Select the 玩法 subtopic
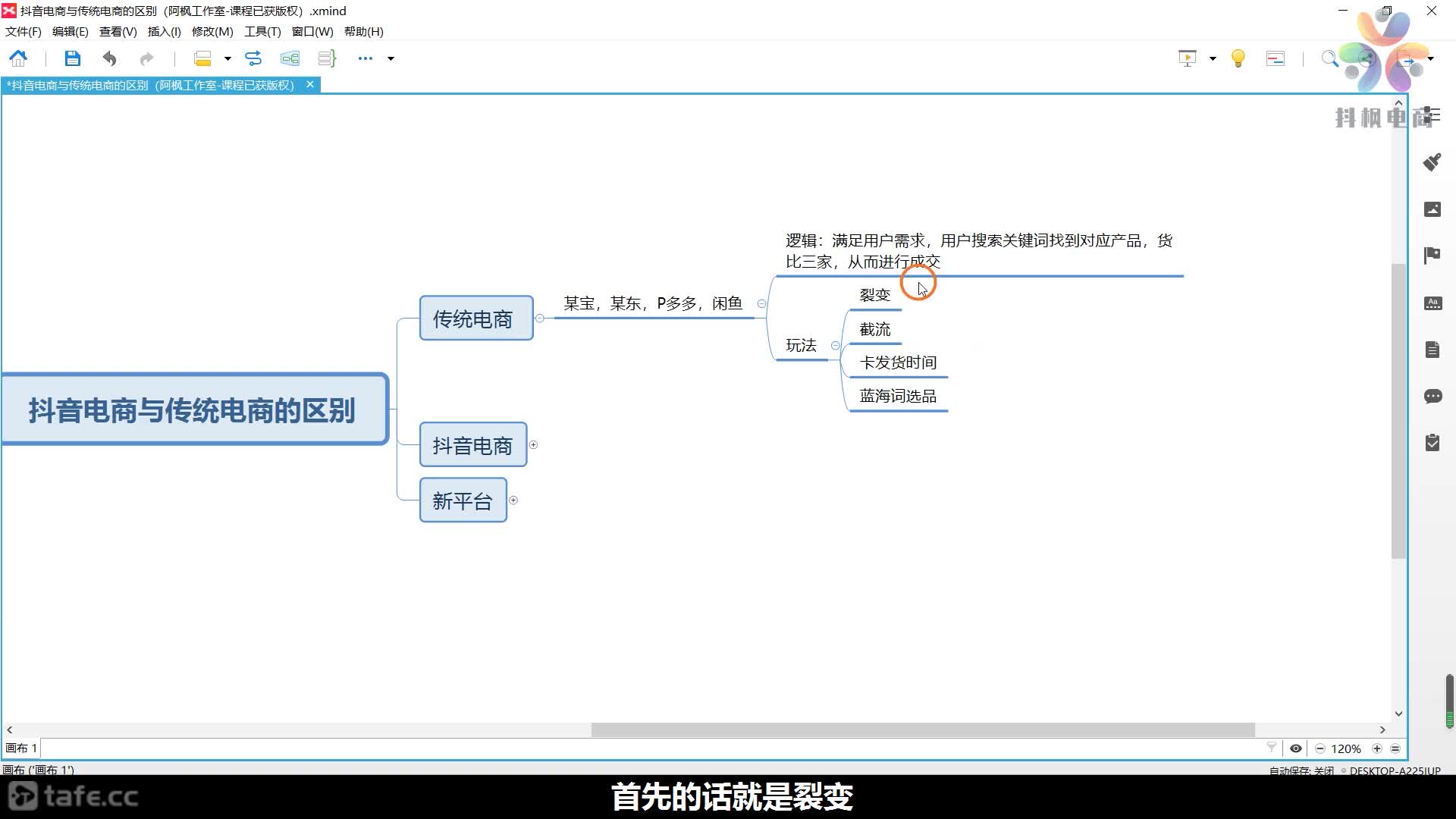 (x=801, y=346)
